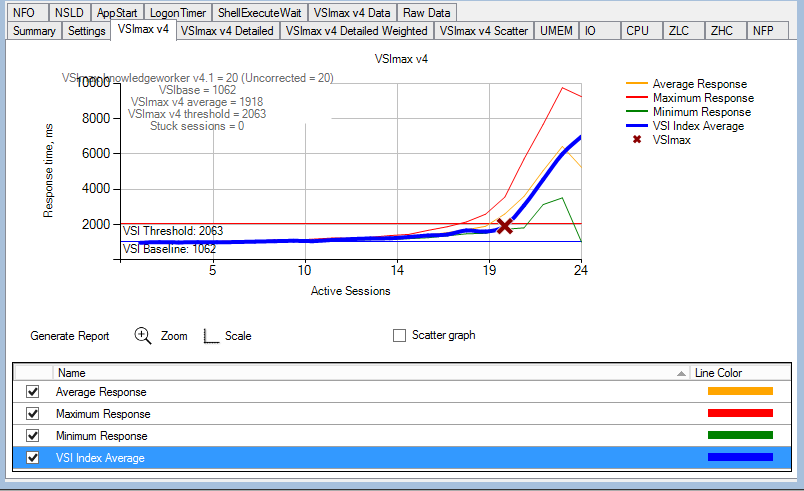804x491 pixels.
Task: Open the VSImax v4 Scatter tab
Action: coord(483,31)
